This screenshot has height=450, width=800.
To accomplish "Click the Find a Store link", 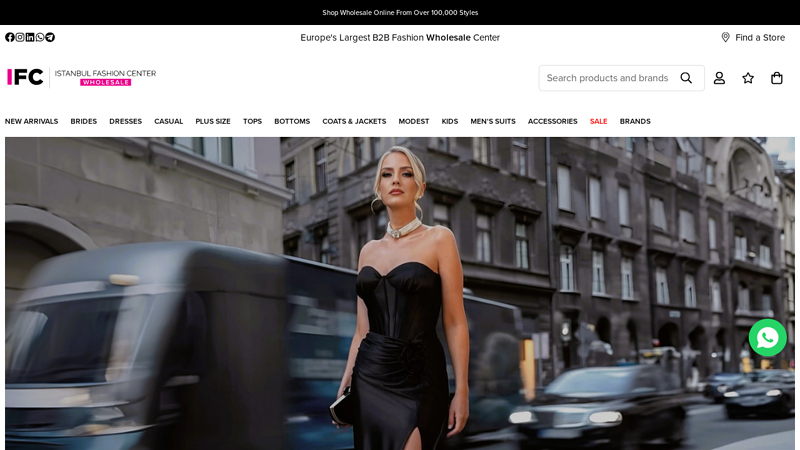I will click(753, 38).
